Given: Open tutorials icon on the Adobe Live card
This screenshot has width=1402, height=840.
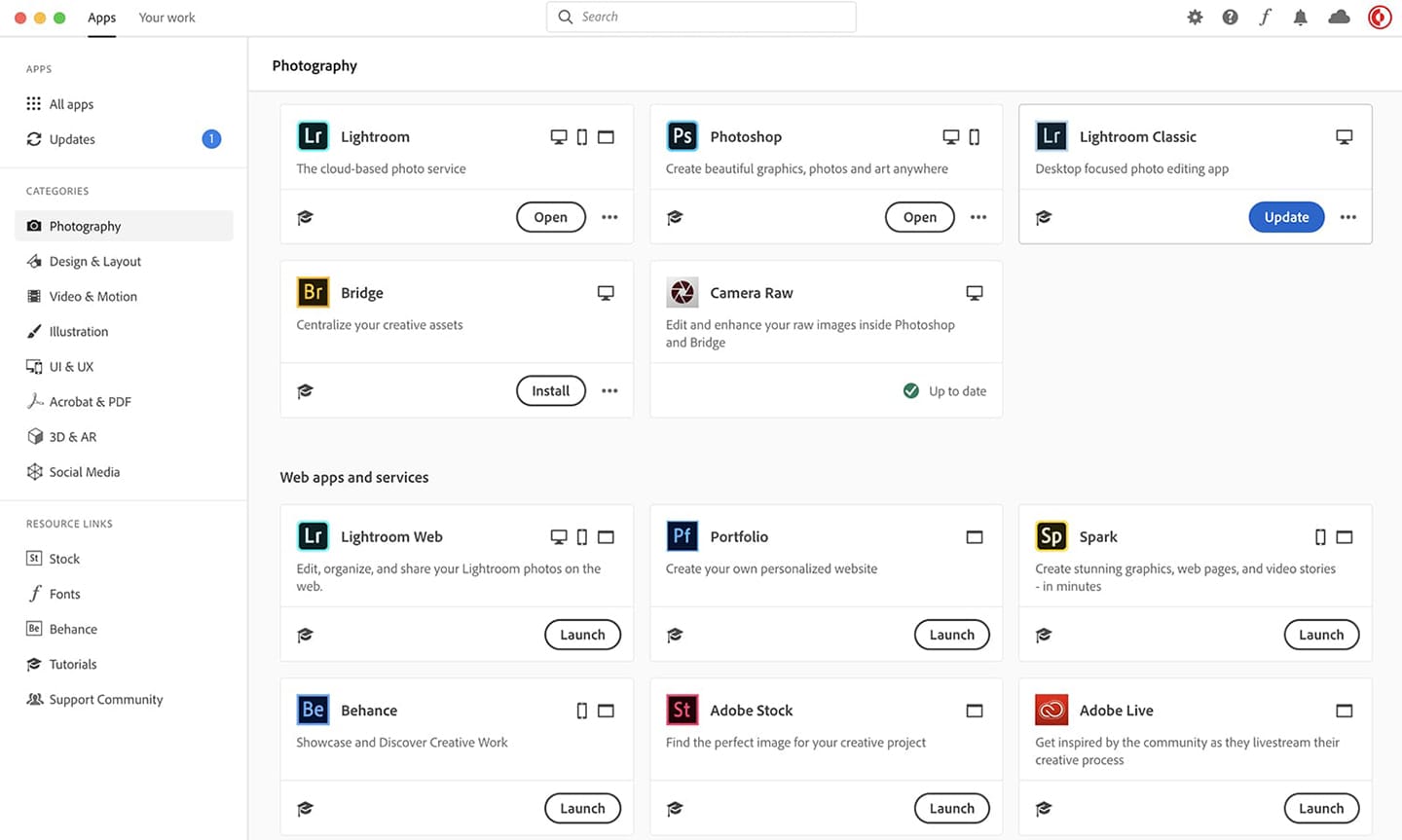Looking at the screenshot, I should coord(1044,808).
